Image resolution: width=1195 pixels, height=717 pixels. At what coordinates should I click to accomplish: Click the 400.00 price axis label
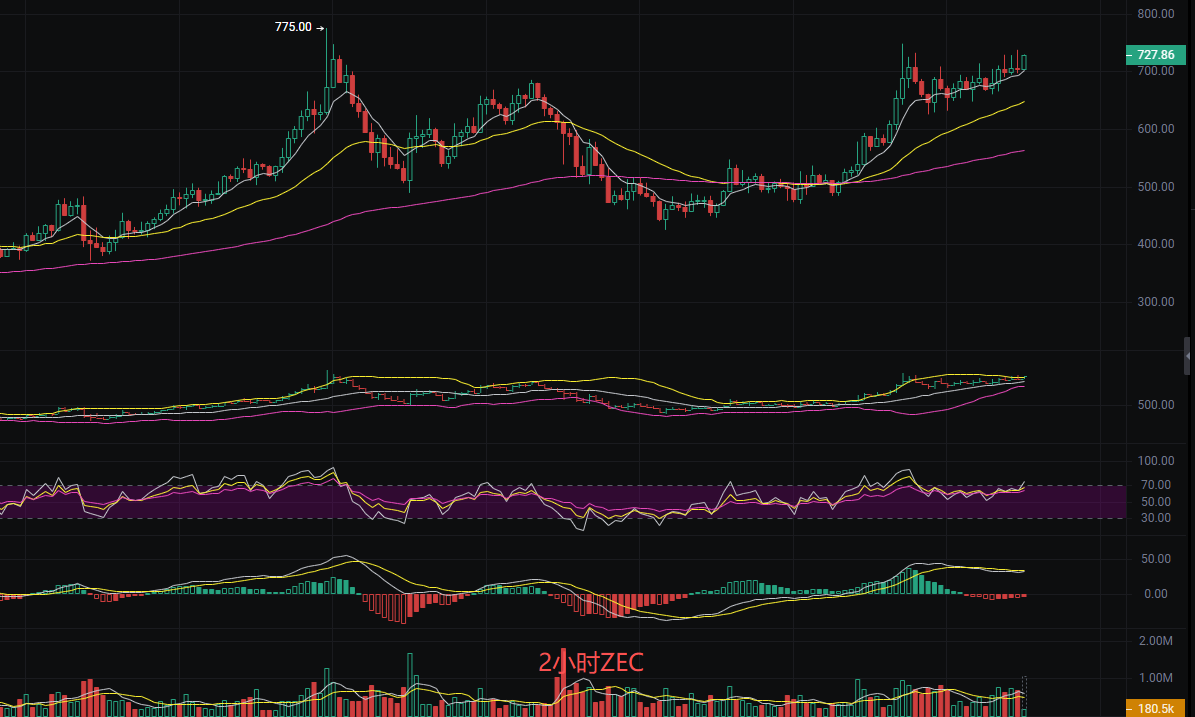click(x=1155, y=244)
